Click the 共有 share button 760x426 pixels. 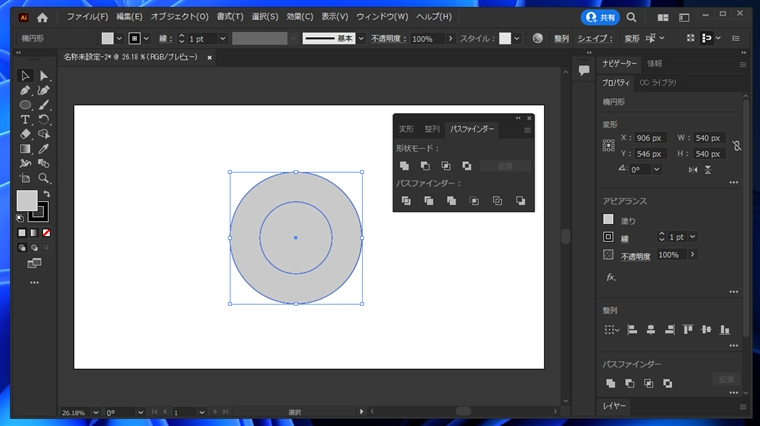(x=600, y=17)
